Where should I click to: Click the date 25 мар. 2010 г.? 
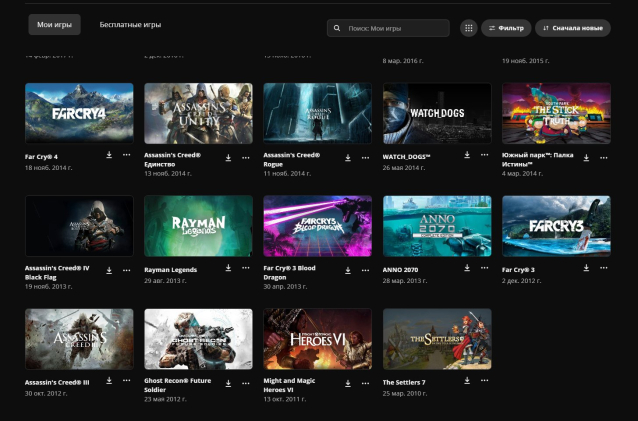[404, 393]
